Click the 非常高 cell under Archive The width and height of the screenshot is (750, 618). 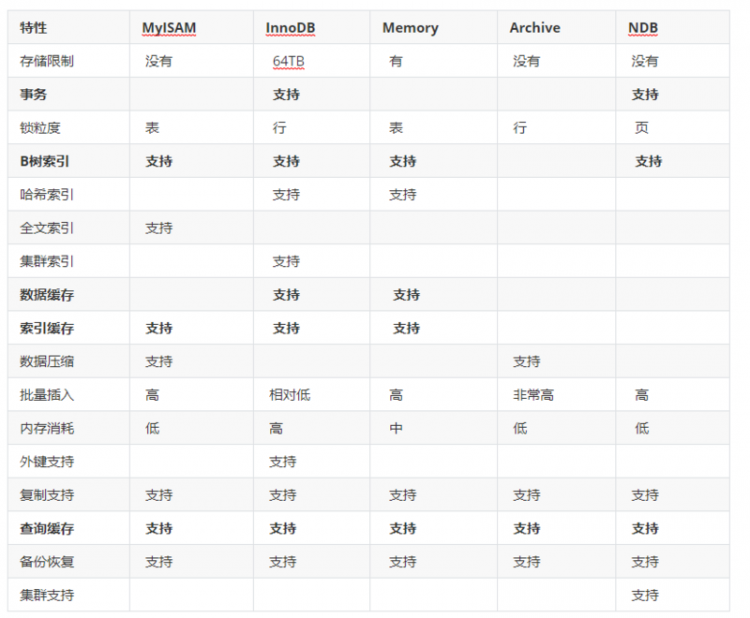point(533,395)
